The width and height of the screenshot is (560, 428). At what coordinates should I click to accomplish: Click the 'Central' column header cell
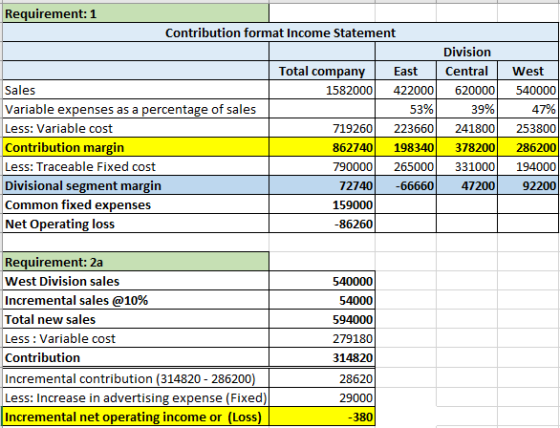[x=466, y=71]
